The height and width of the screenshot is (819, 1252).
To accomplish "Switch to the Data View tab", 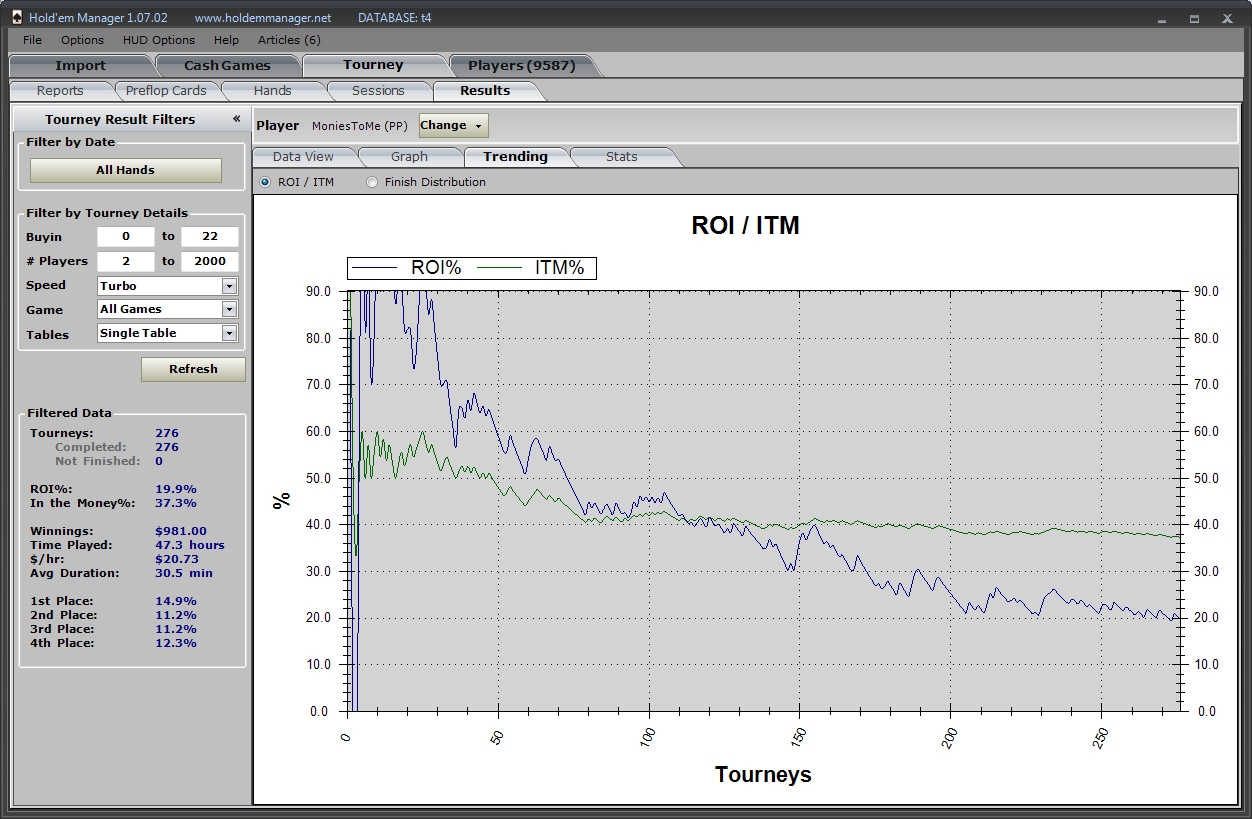I will click(x=303, y=157).
